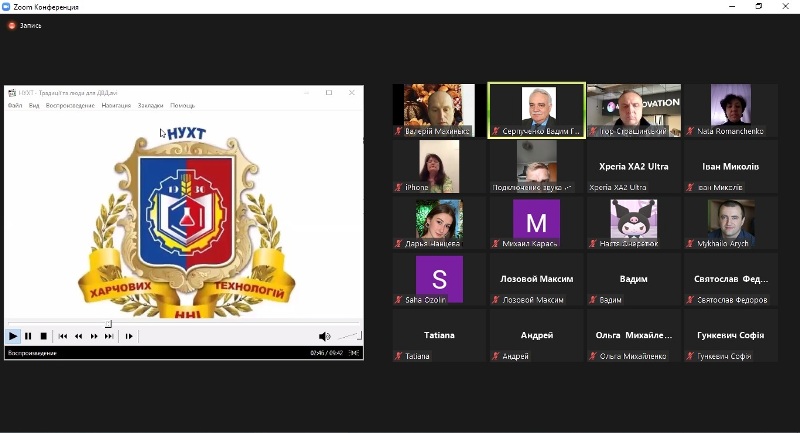Screen dimensions: 800x433
Task: Minimize the Zoom Конференция window
Action: click(733, 6)
